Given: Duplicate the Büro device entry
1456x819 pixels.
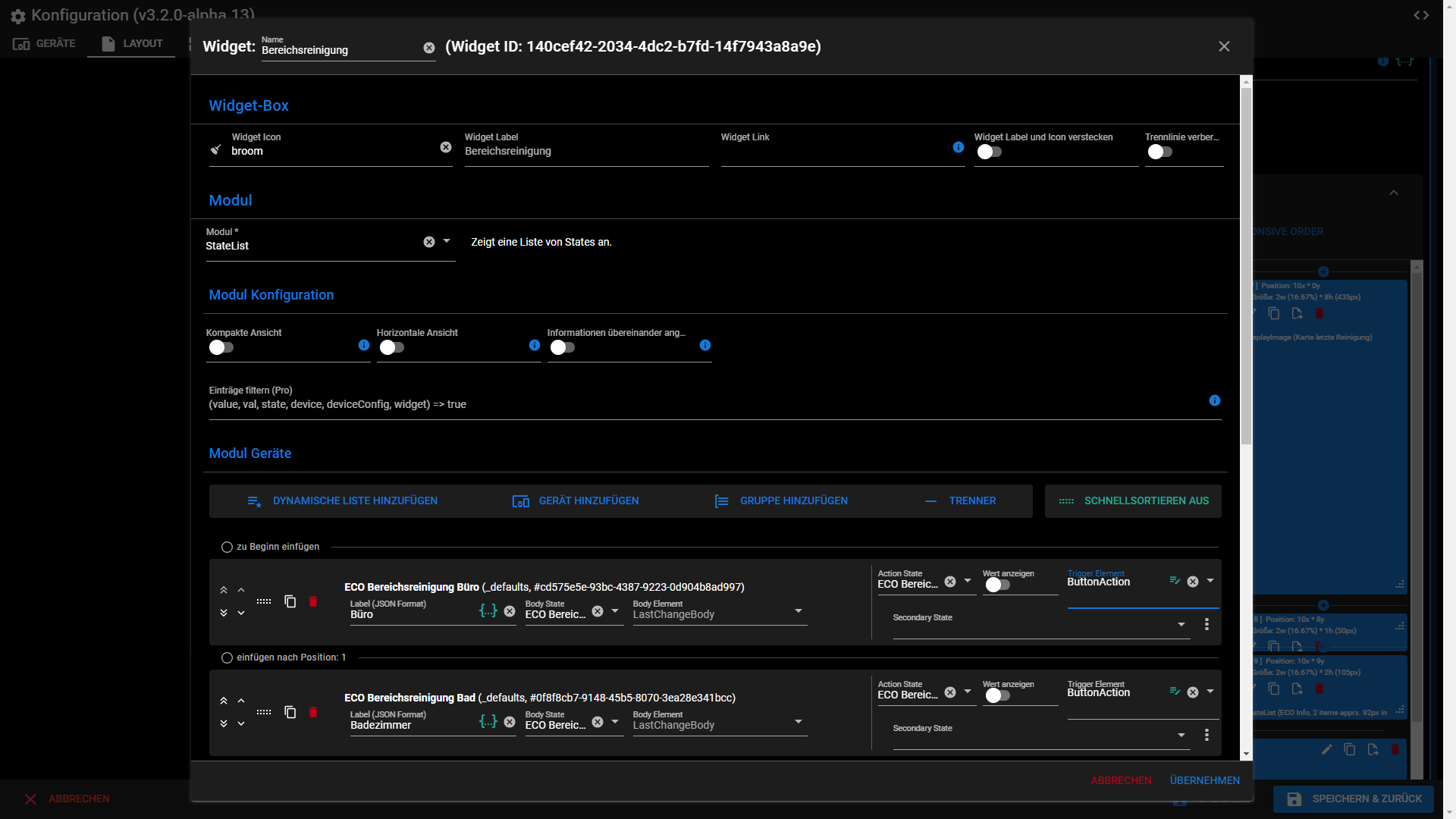Looking at the screenshot, I should (290, 601).
